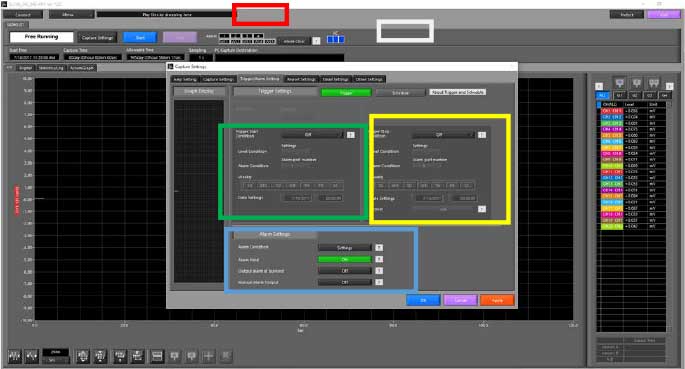
Task: Click Alarm Condition Settings button
Action: tap(345, 248)
